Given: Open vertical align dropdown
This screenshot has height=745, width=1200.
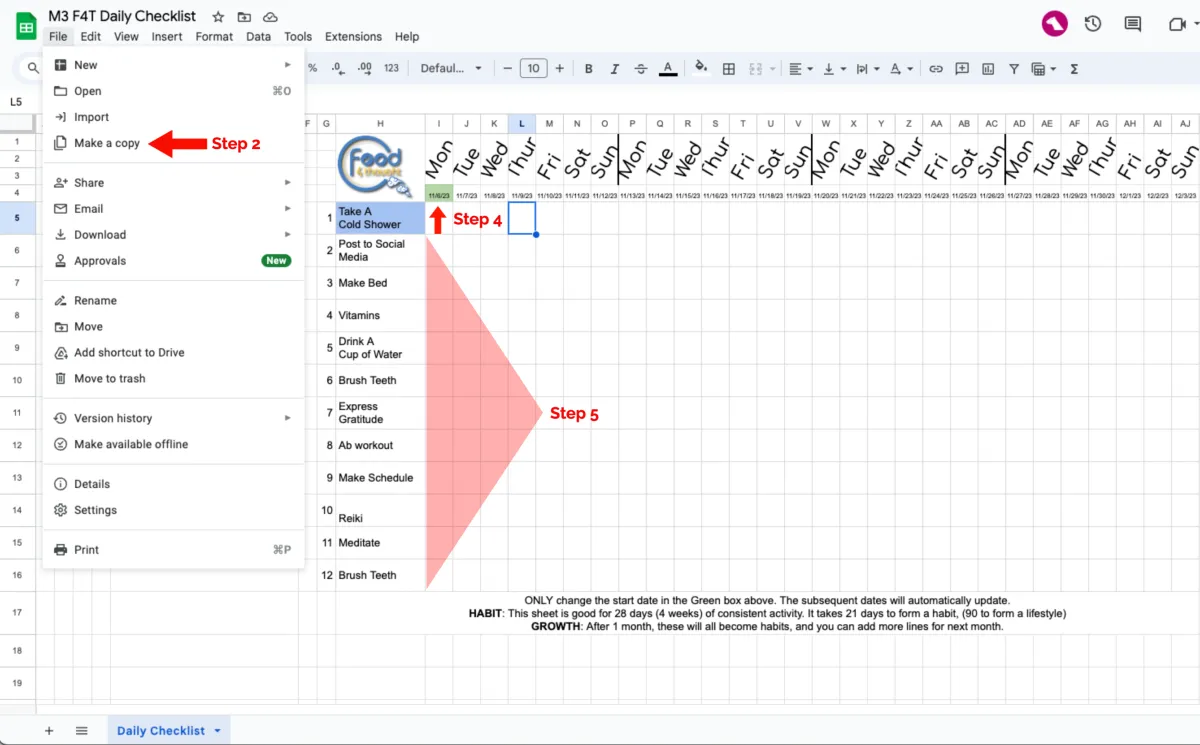Looking at the screenshot, I should click(x=833, y=68).
